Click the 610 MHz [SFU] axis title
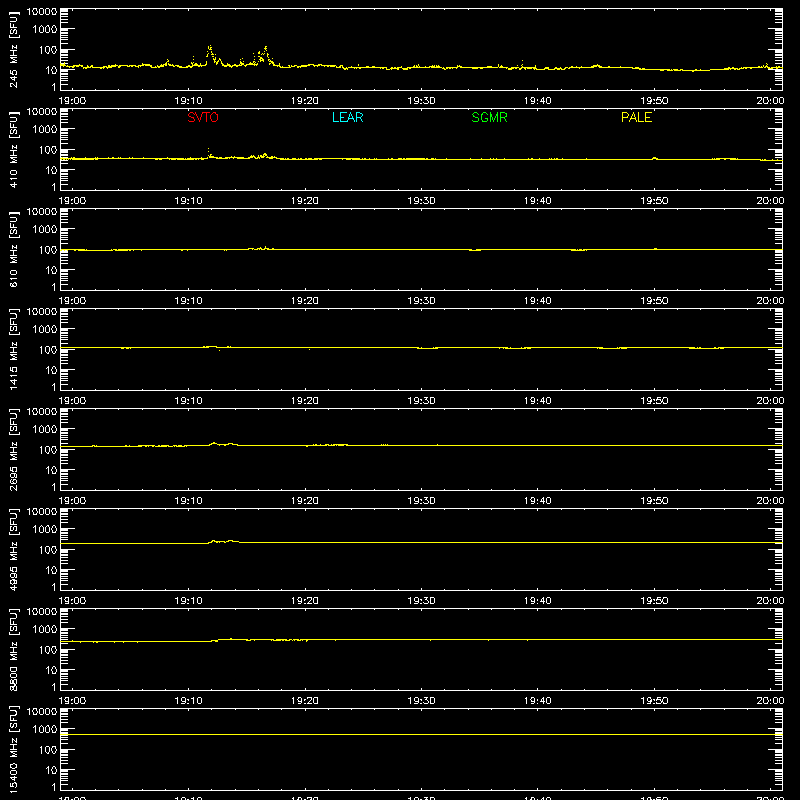800x800 pixels. pyautogui.click(x=13, y=249)
